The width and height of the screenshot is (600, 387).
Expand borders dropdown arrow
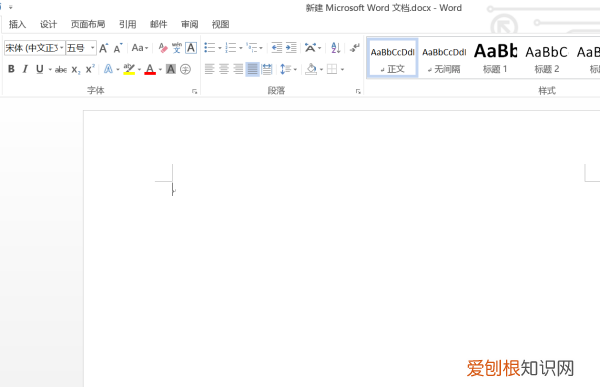pyautogui.click(x=342, y=70)
